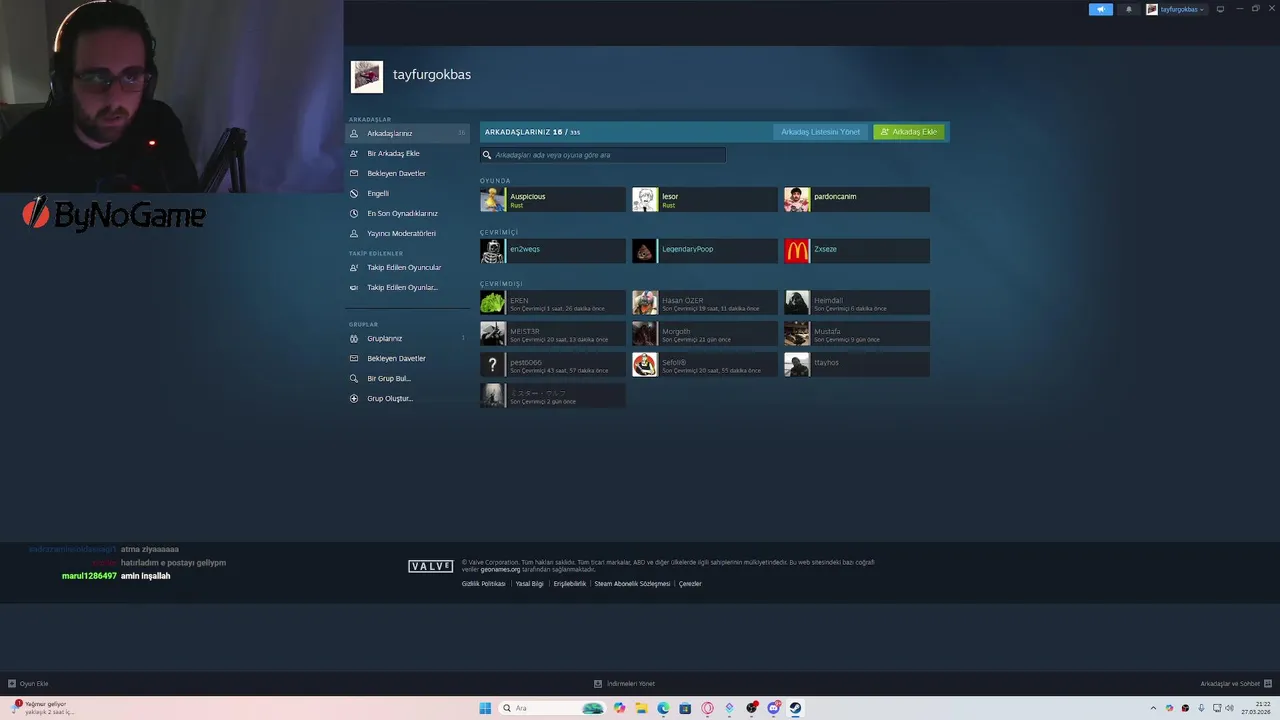Open Zxseze friend with McDonald's avatar

coord(857,251)
